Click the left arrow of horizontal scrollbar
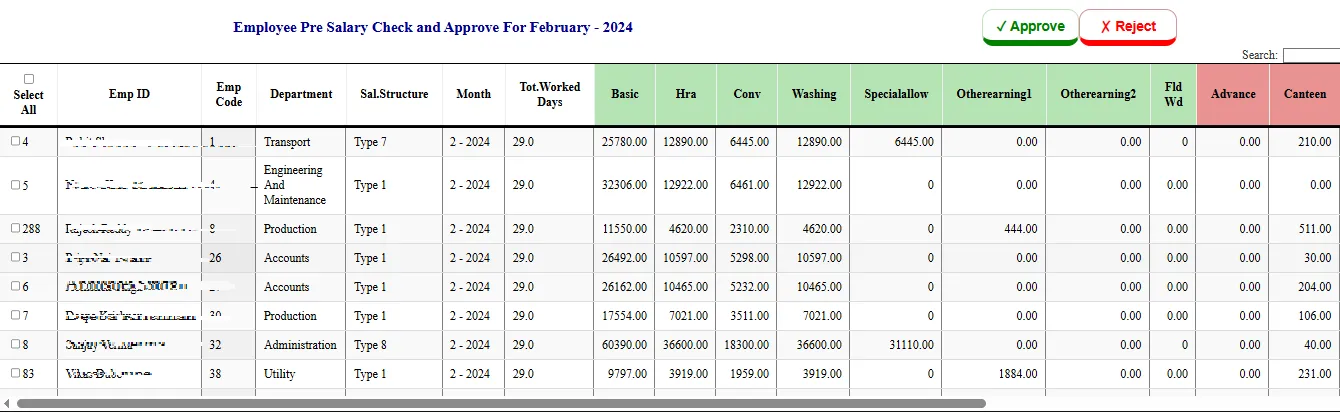 coord(7,404)
